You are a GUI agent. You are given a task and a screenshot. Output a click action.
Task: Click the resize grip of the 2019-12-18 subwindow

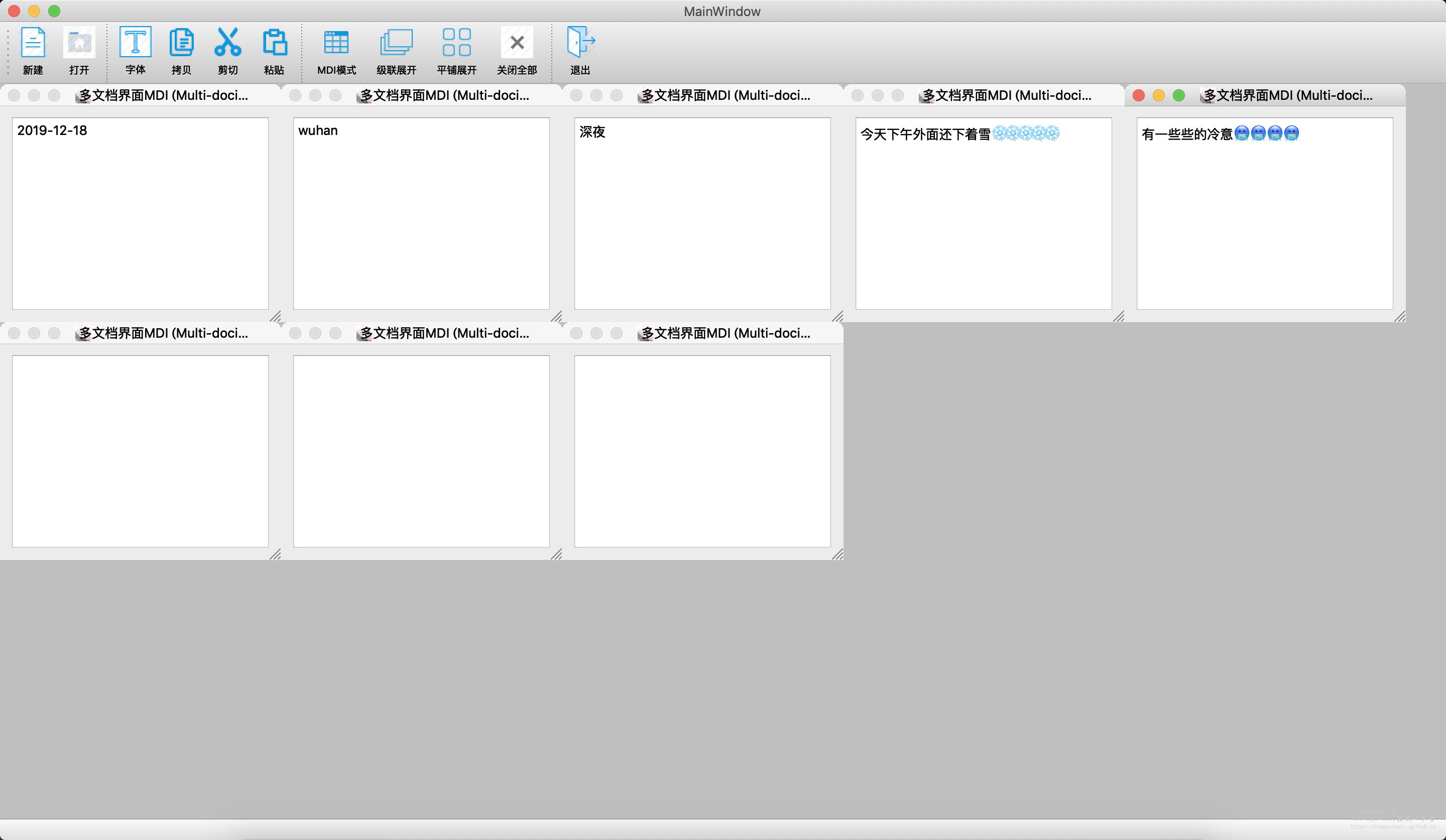tap(276, 317)
